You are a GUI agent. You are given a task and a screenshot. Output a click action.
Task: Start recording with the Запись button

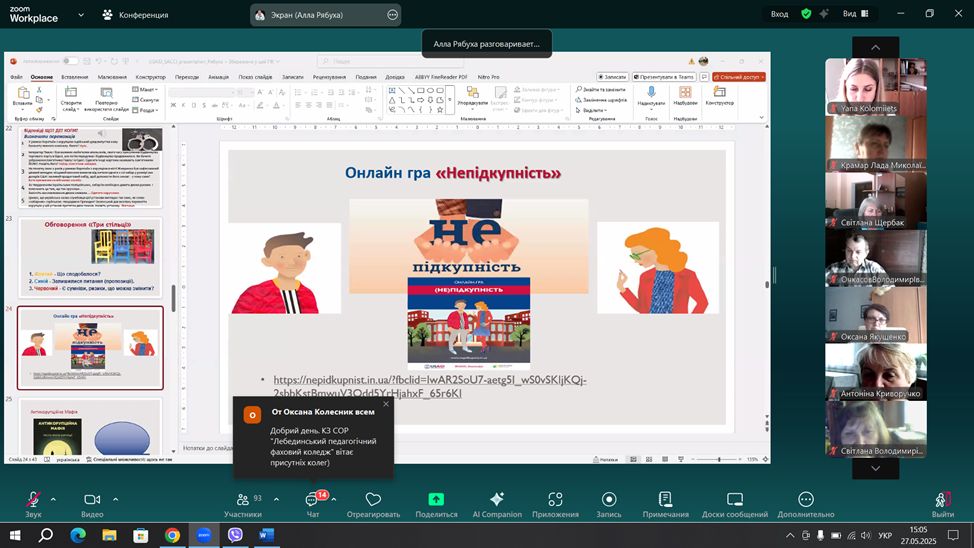608,500
